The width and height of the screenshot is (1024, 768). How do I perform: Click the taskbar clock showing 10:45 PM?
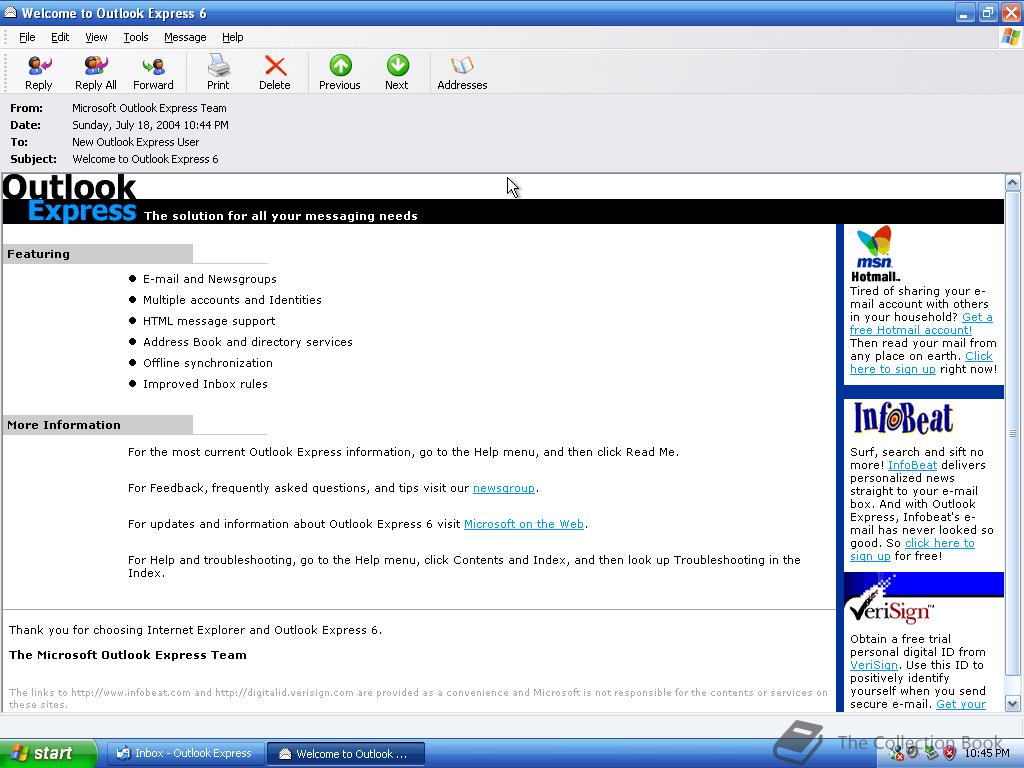click(986, 753)
